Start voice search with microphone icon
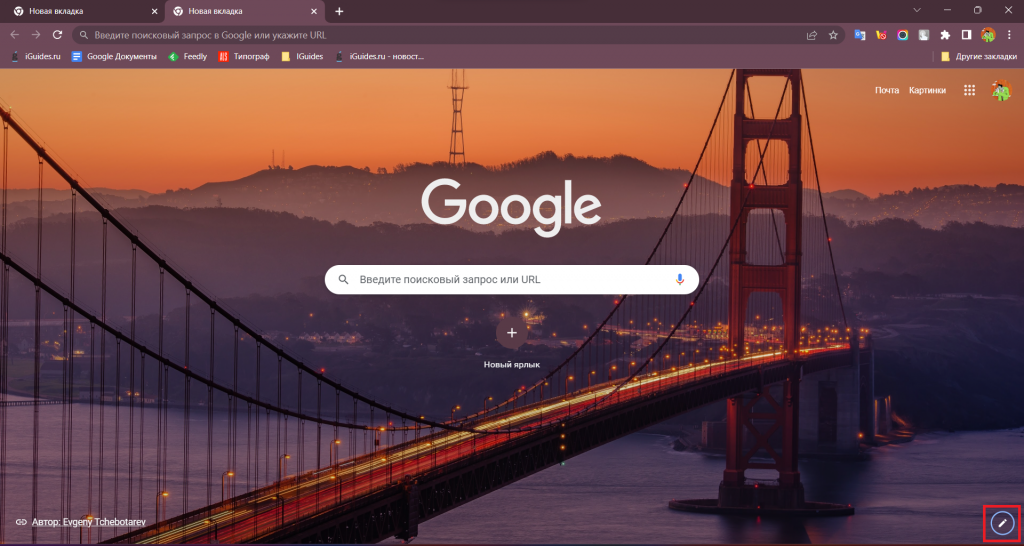1024x546 pixels. pyautogui.click(x=680, y=280)
